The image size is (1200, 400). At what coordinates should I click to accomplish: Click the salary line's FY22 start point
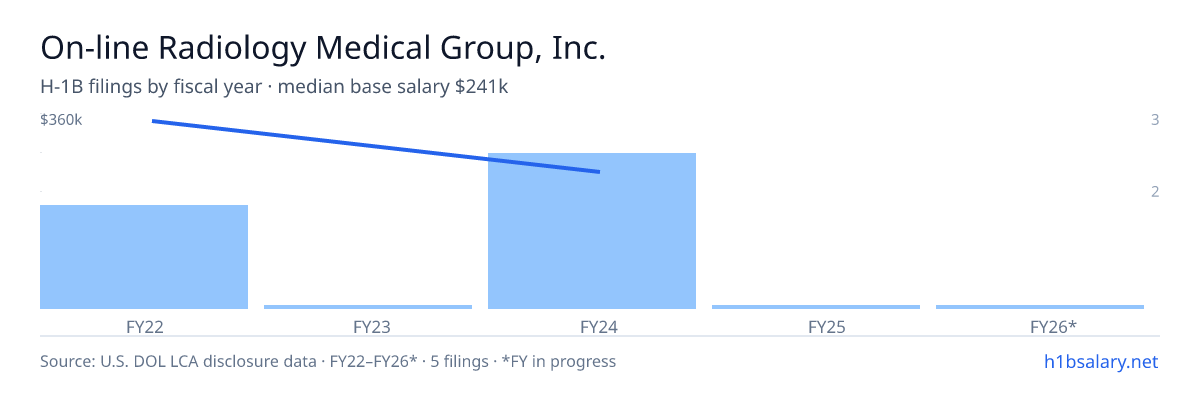coord(153,121)
